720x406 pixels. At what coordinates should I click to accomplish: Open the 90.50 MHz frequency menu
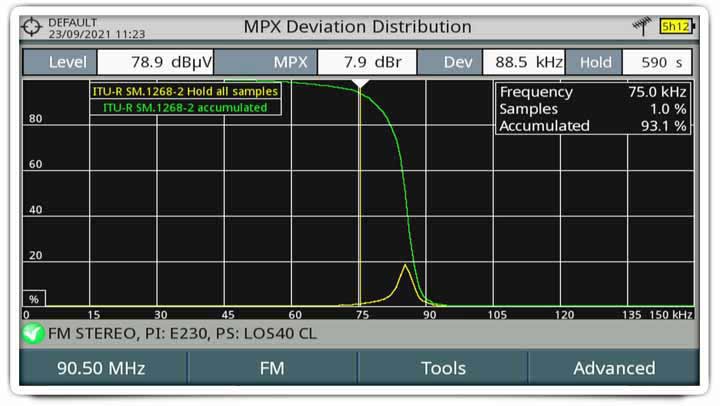click(101, 368)
